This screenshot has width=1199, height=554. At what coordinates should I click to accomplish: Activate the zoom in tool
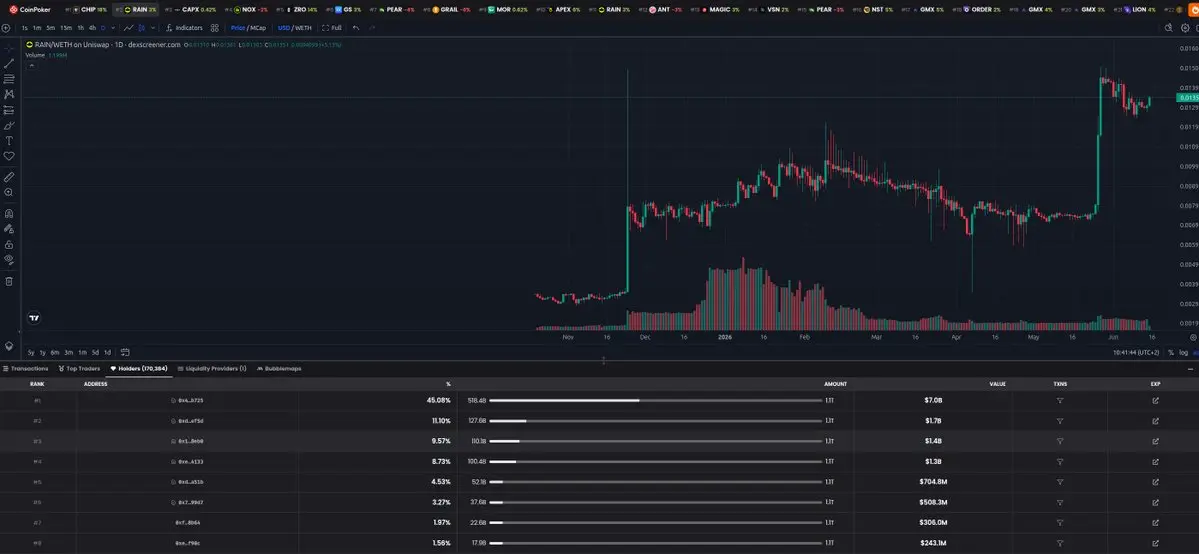tap(9, 193)
